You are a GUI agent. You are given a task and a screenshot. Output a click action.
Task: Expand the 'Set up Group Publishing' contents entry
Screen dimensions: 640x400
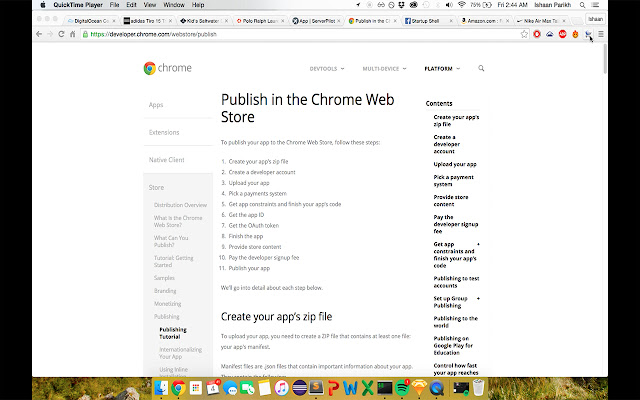pos(478,298)
